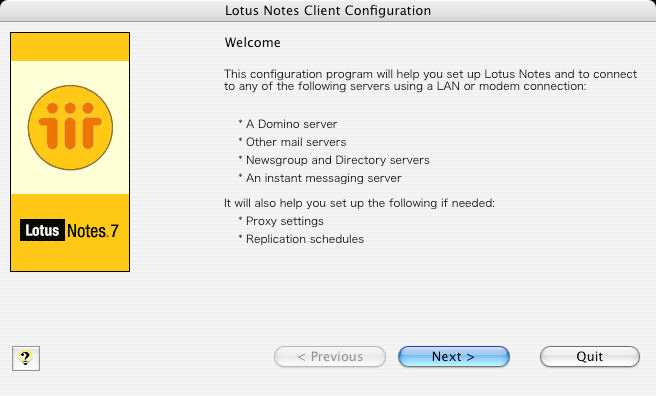The width and height of the screenshot is (656, 396).
Task: Click the yellow area below the Lotus Notes 7 wordmark
Action: (70, 256)
